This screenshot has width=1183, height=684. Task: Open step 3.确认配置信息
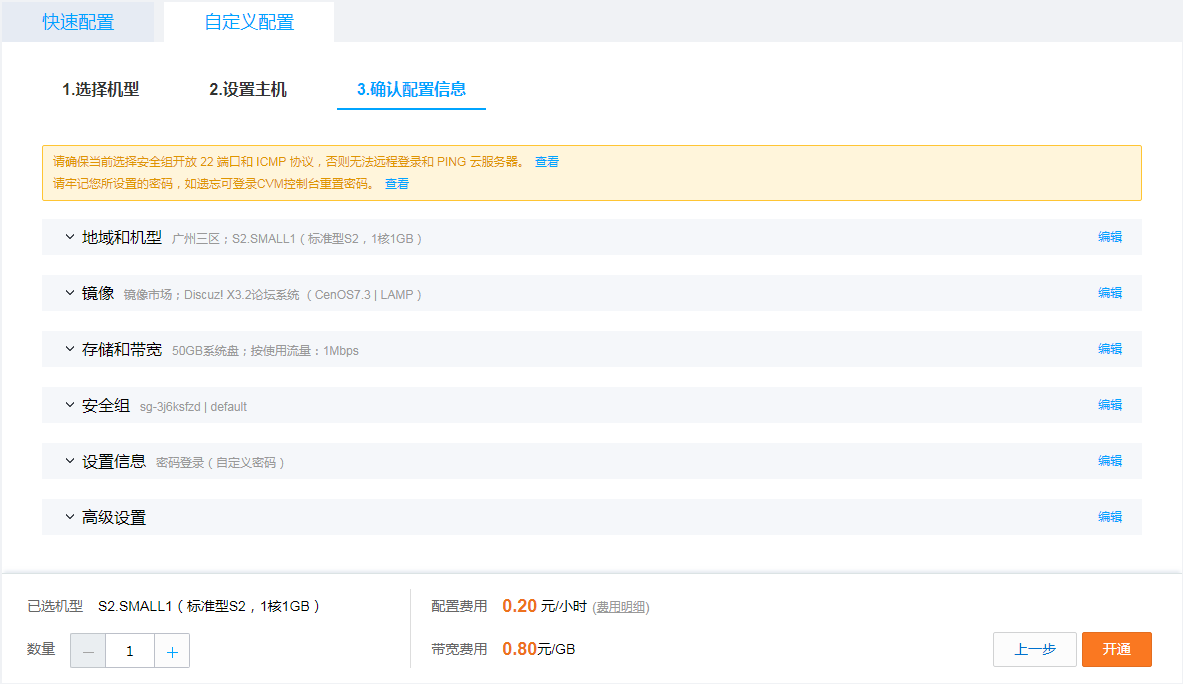click(411, 90)
